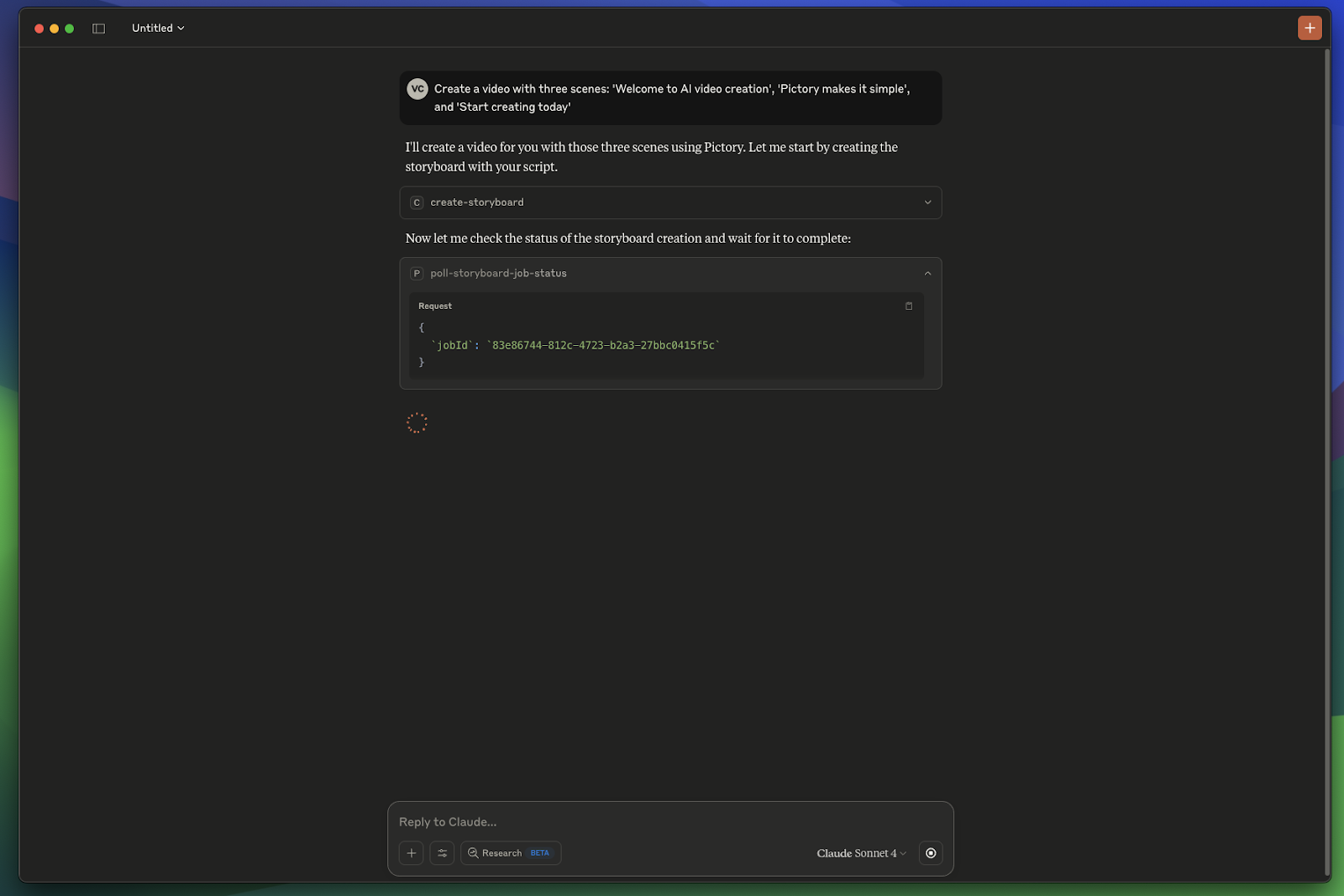Close the window with red button
Screen dimensions: 1344x896
(x=39, y=29)
